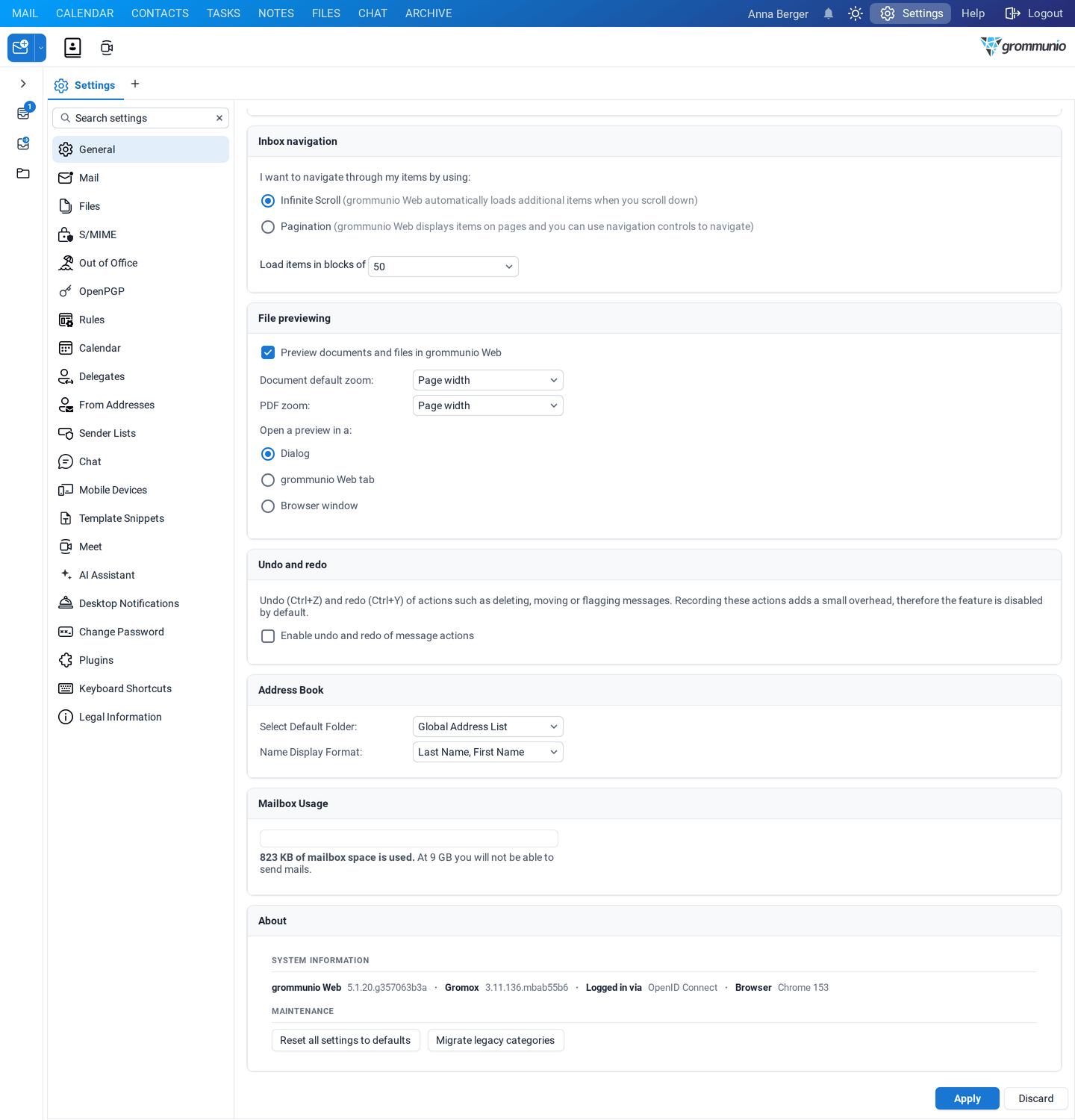
Task: Go to CONTACTS in top menu
Action: [160, 13]
